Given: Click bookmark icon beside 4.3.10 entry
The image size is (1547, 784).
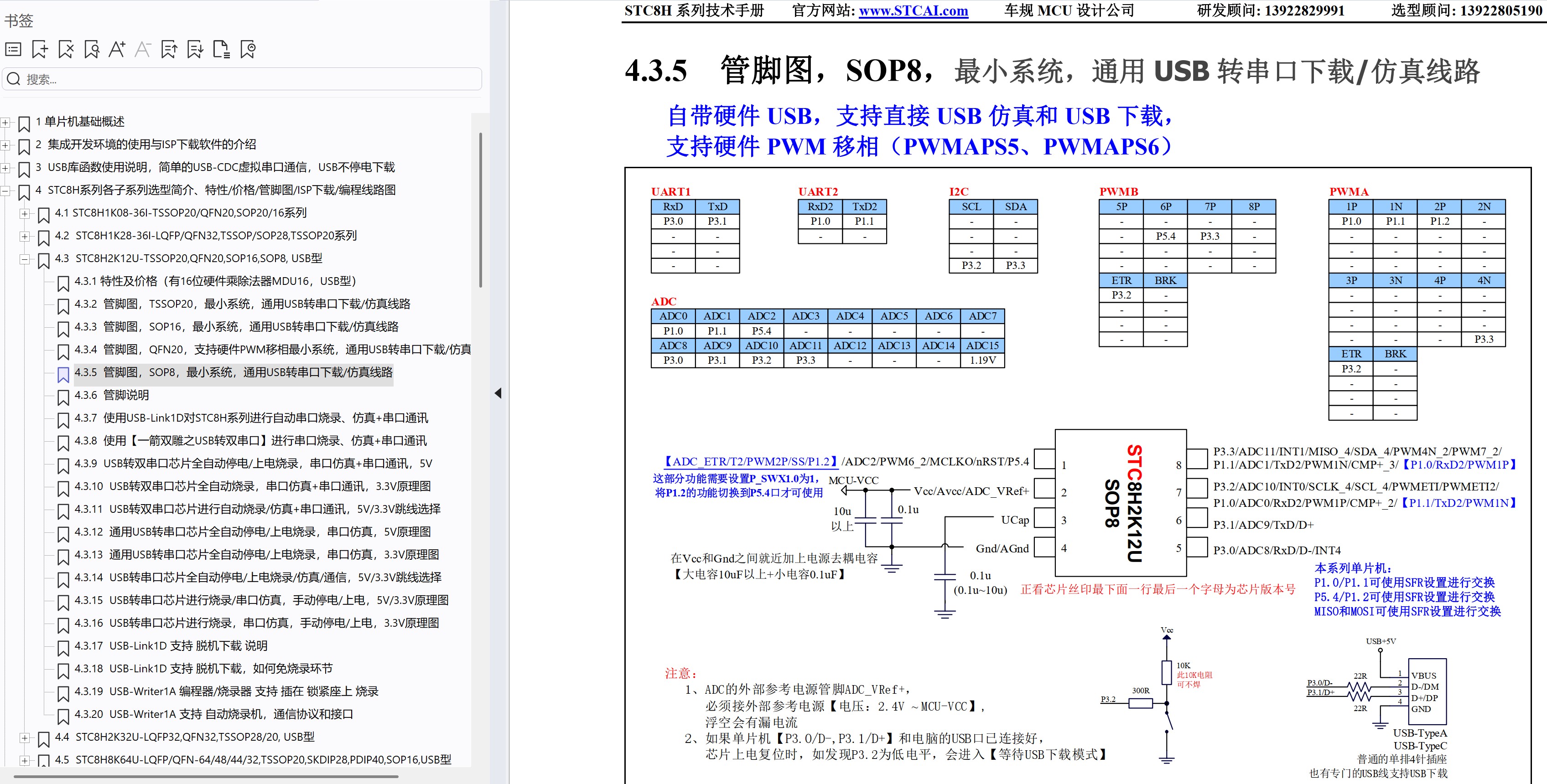Looking at the screenshot, I should click(x=63, y=489).
